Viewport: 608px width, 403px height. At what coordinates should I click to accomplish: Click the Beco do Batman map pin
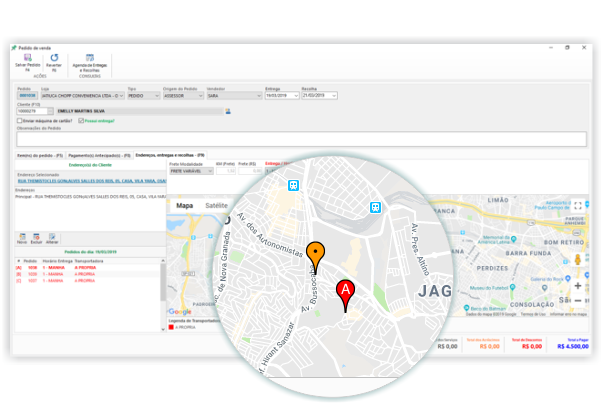point(466,308)
